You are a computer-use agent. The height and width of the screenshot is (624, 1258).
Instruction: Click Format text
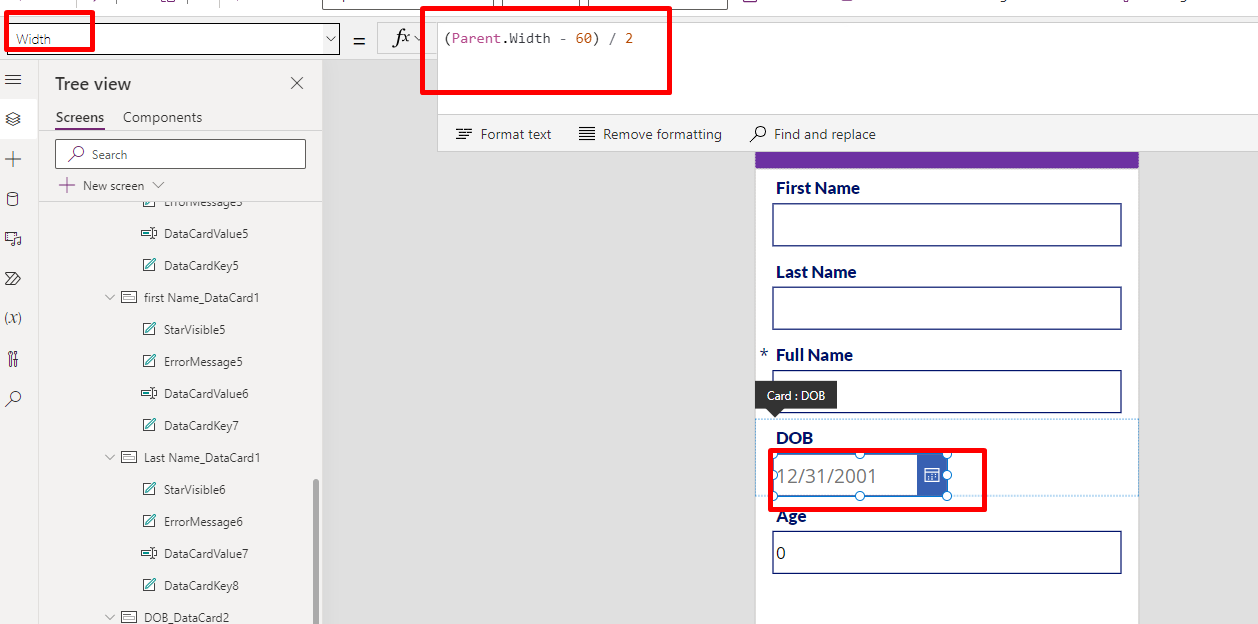click(x=504, y=134)
